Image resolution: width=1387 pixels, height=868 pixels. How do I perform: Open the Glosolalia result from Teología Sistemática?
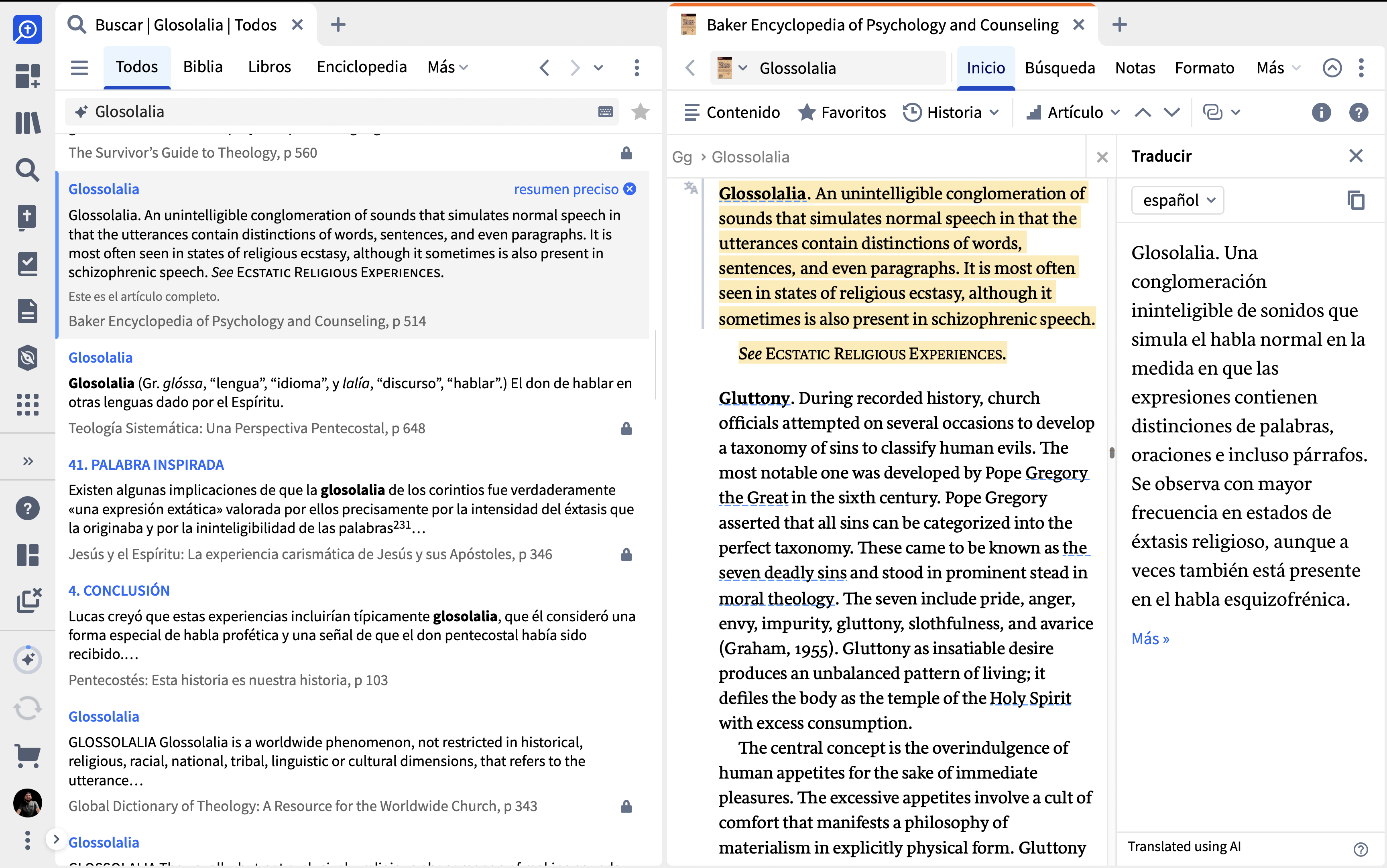100,357
